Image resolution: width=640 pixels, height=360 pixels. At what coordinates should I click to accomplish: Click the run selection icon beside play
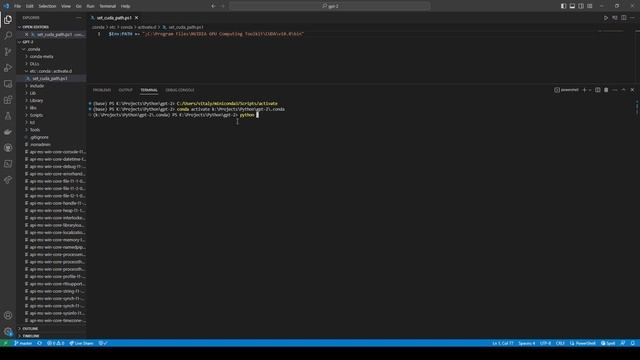coord(615,18)
